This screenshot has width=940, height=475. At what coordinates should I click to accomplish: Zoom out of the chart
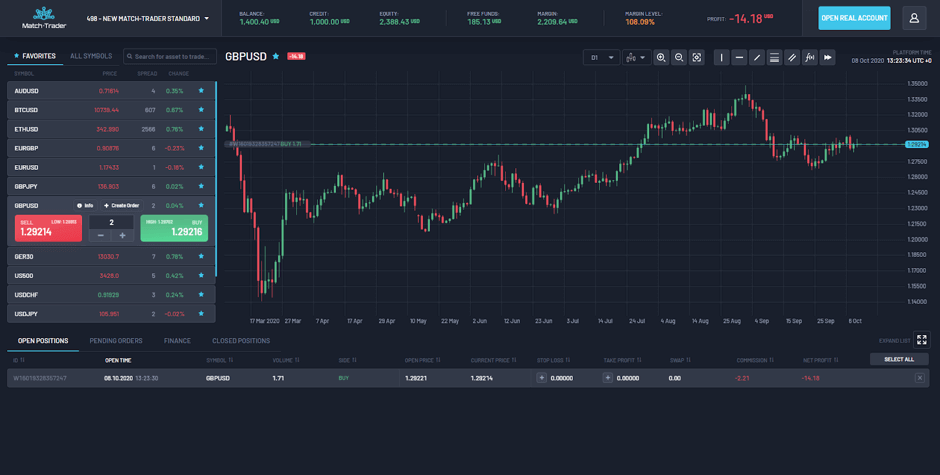(679, 58)
